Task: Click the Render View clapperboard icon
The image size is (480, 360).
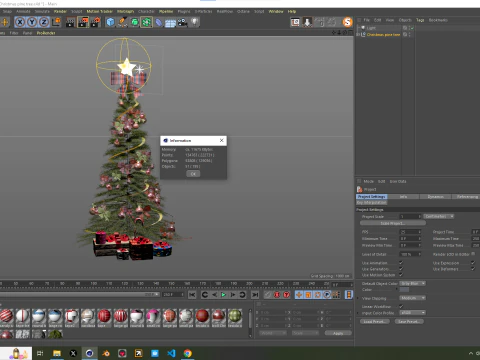Action: tap(70, 22)
